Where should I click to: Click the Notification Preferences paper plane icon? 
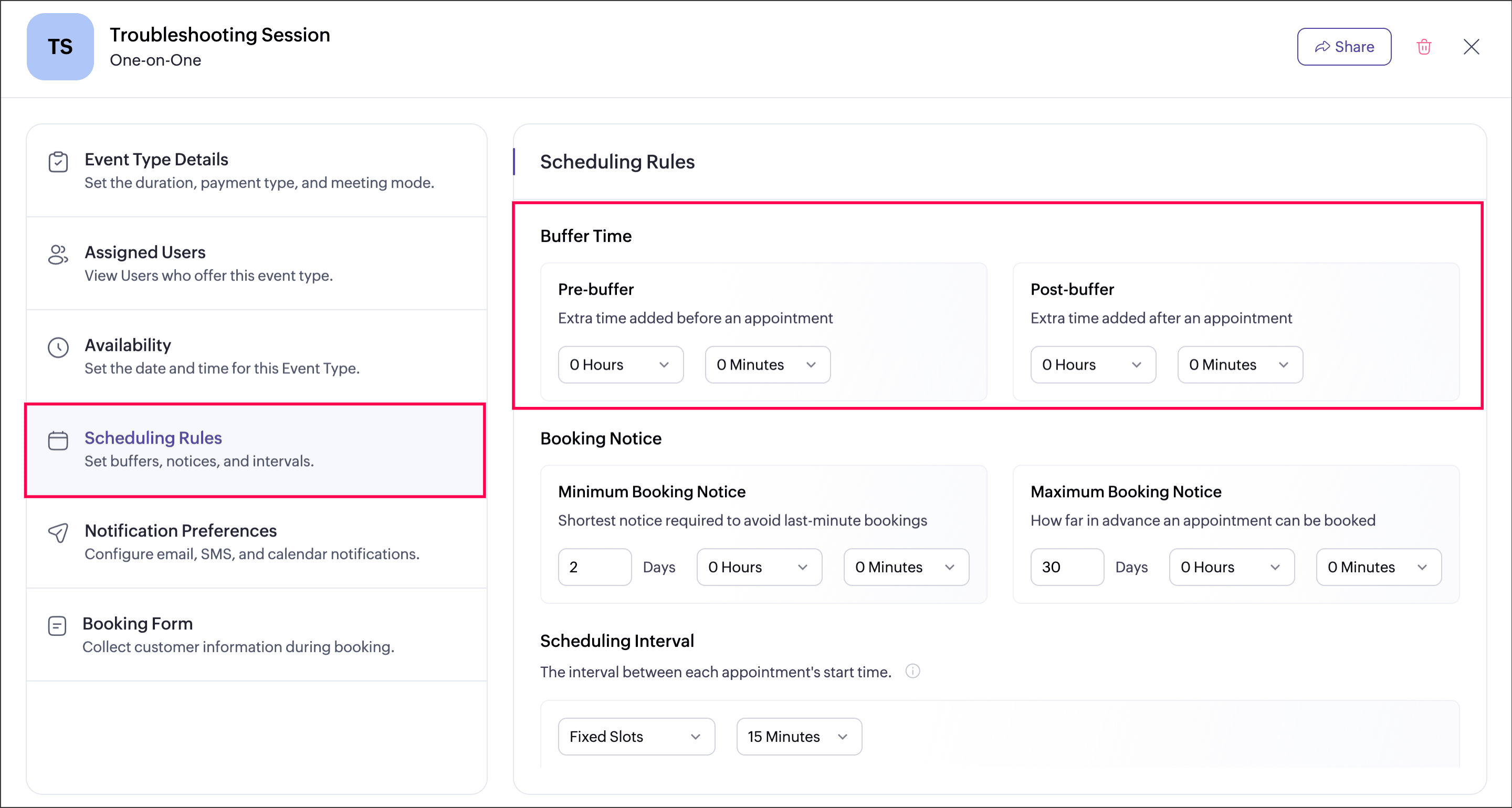pos(58,533)
